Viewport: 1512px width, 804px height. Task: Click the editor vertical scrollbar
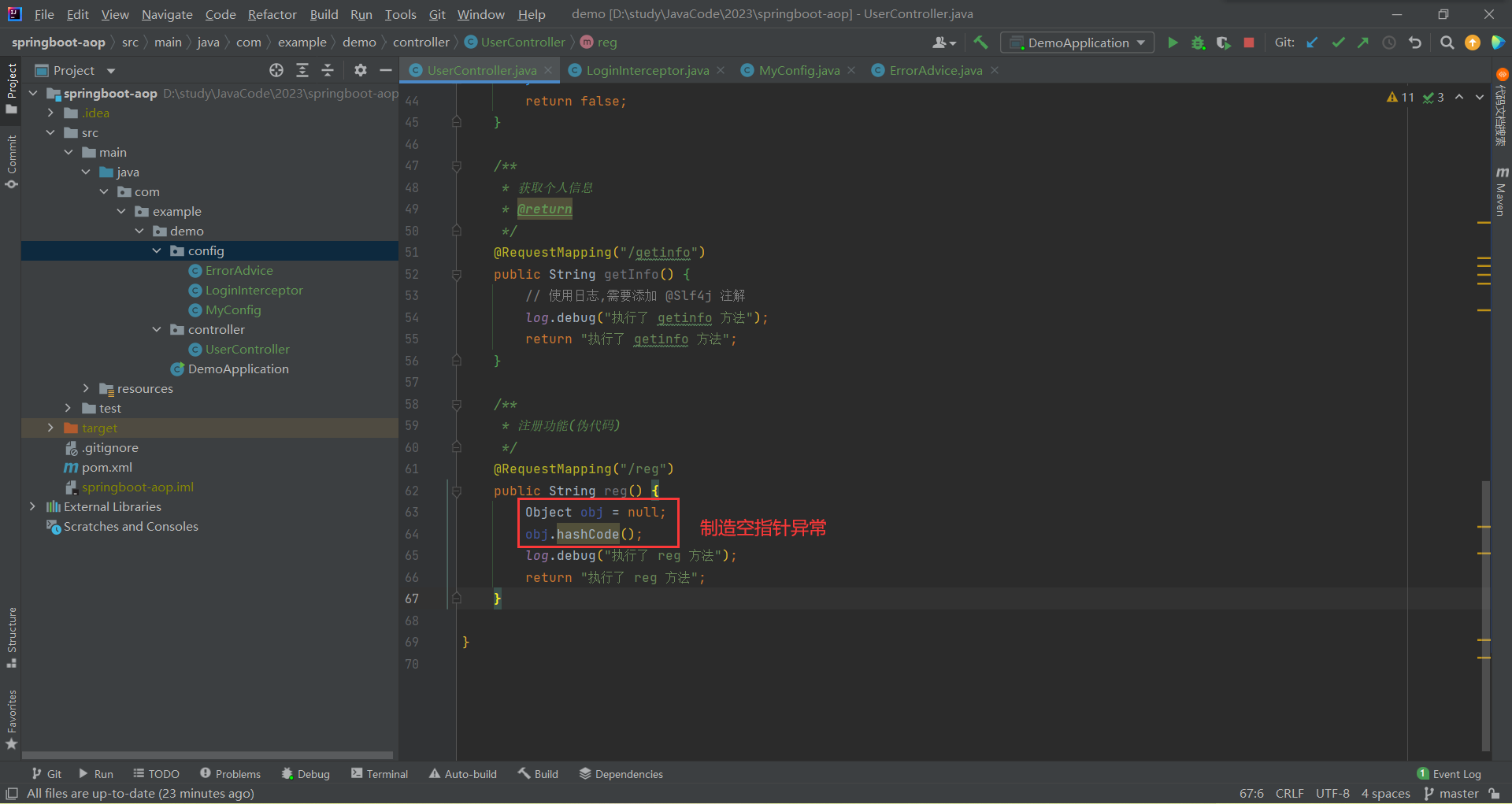pyautogui.click(x=1485, y=614)
